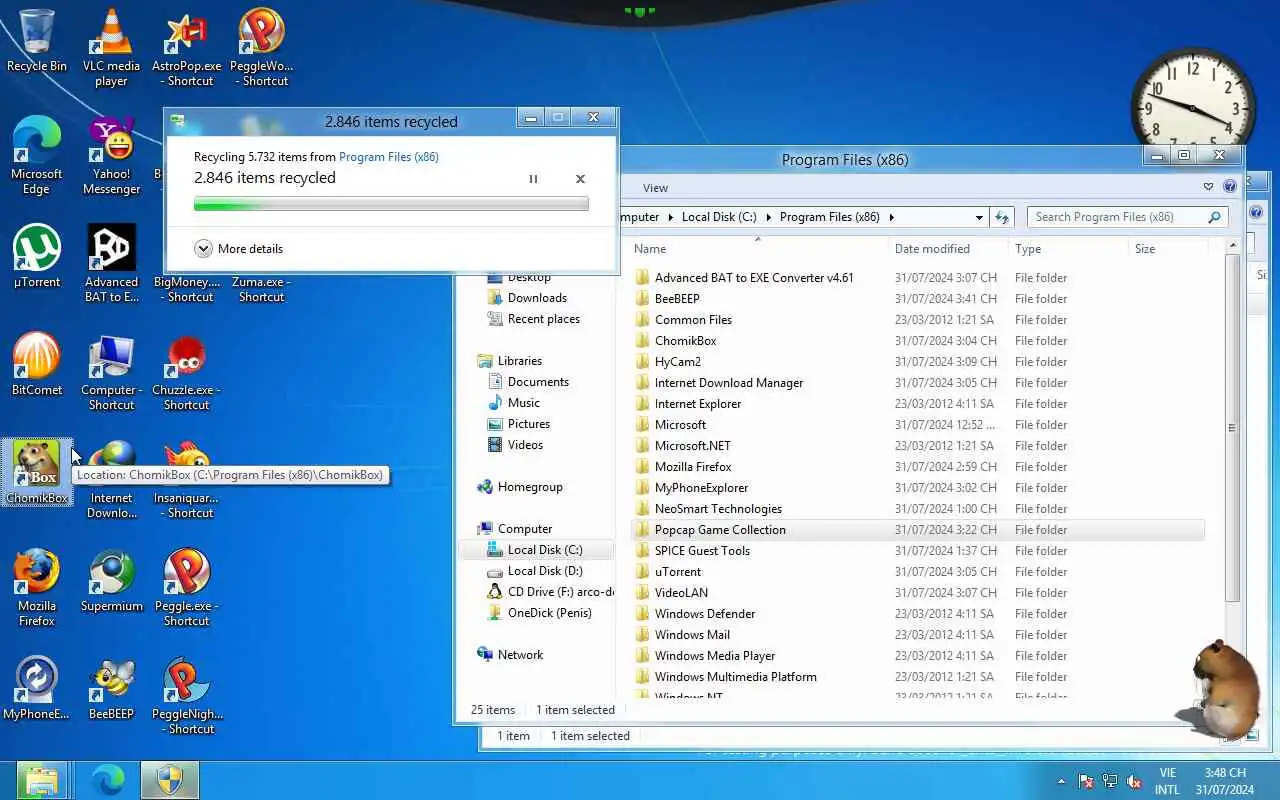Sort by Date modified column

pyautogui.click(x=948, y=249)
